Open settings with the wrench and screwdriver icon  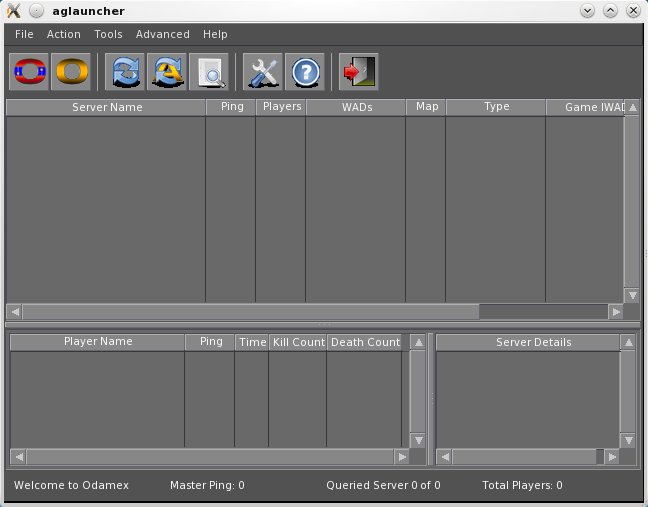263,72
